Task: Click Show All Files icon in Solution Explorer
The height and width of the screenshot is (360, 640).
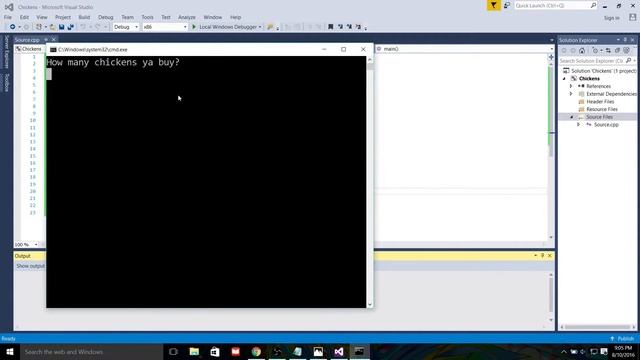Action: pos(627,51)
